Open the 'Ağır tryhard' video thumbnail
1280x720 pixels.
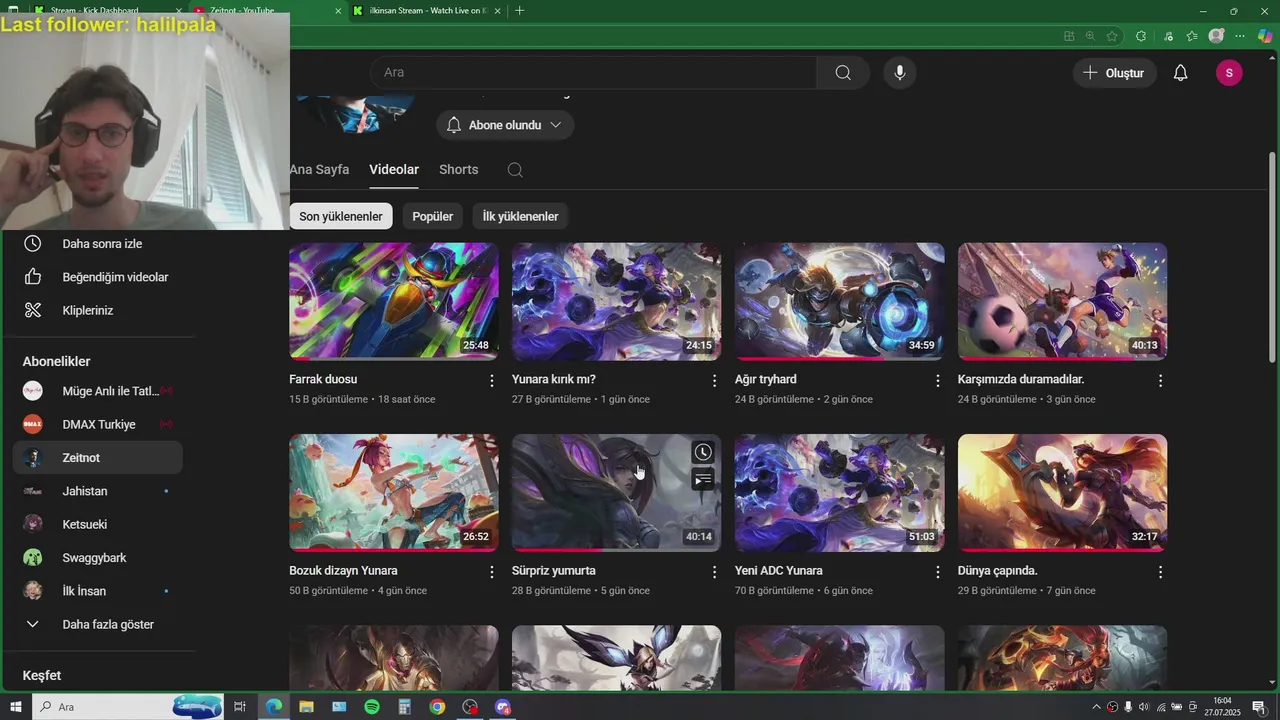point(840,301)
